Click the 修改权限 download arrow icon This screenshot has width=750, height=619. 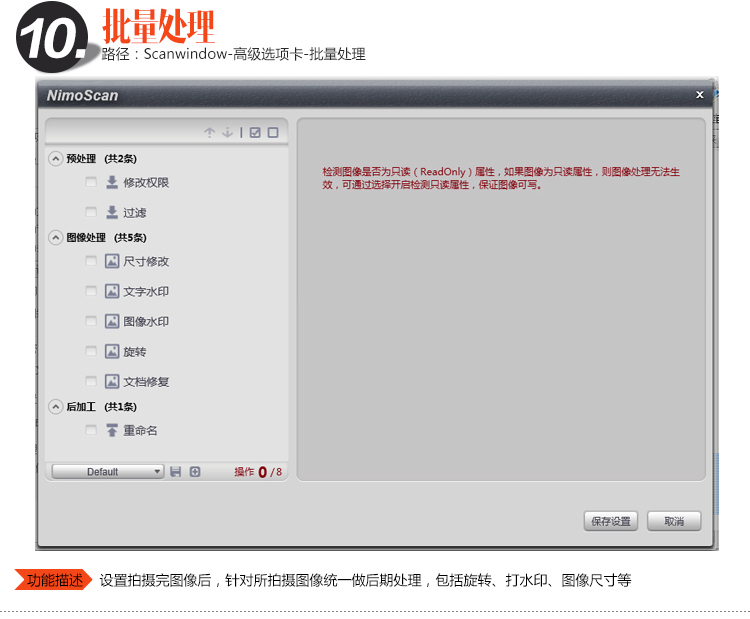[x=112, y=183]
